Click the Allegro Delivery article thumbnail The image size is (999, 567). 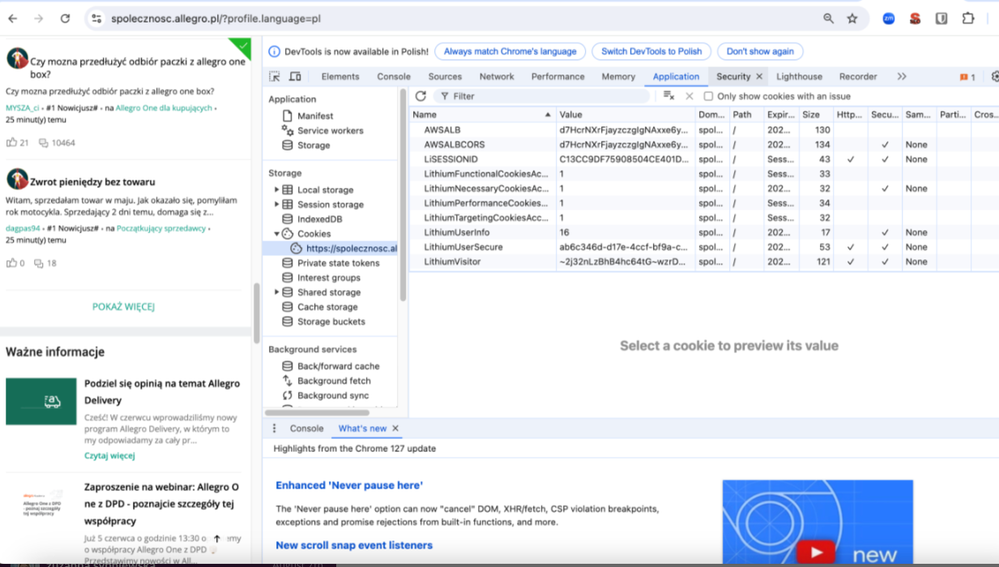pos(41,401)
